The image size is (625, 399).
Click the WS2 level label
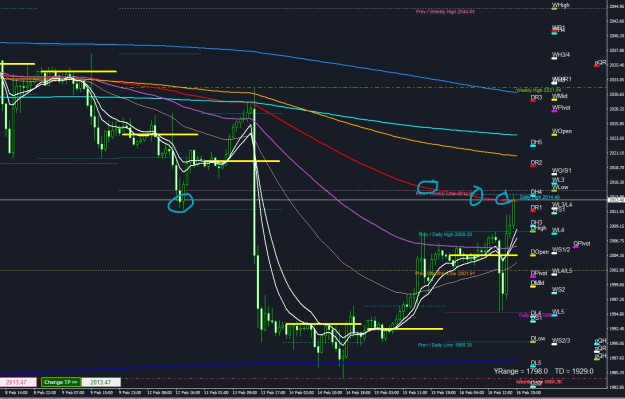point(558,290)
